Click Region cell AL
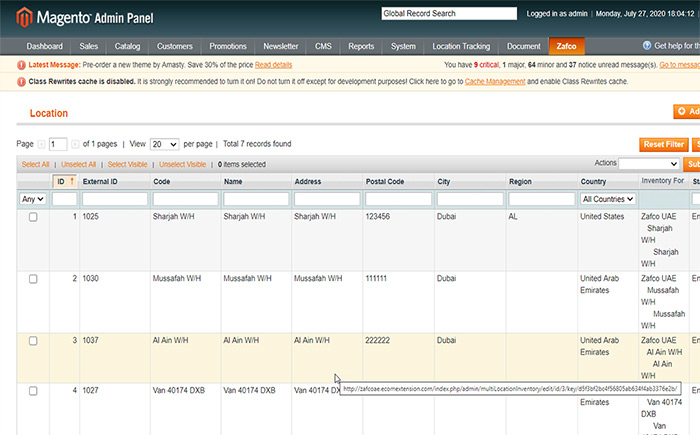This screenshot has width=700, height=435. pos(513,217)
